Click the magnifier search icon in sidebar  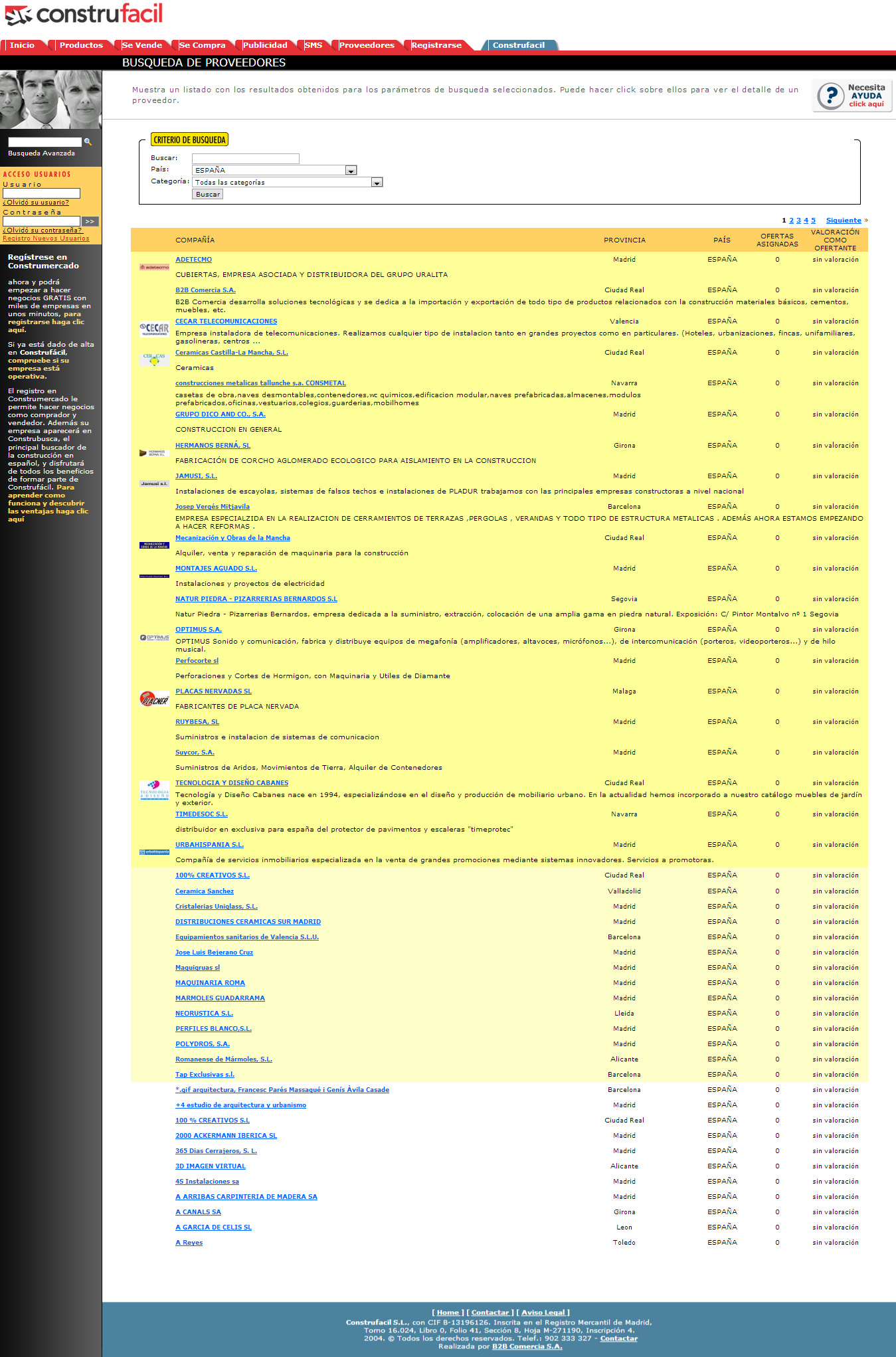(88, 142)
